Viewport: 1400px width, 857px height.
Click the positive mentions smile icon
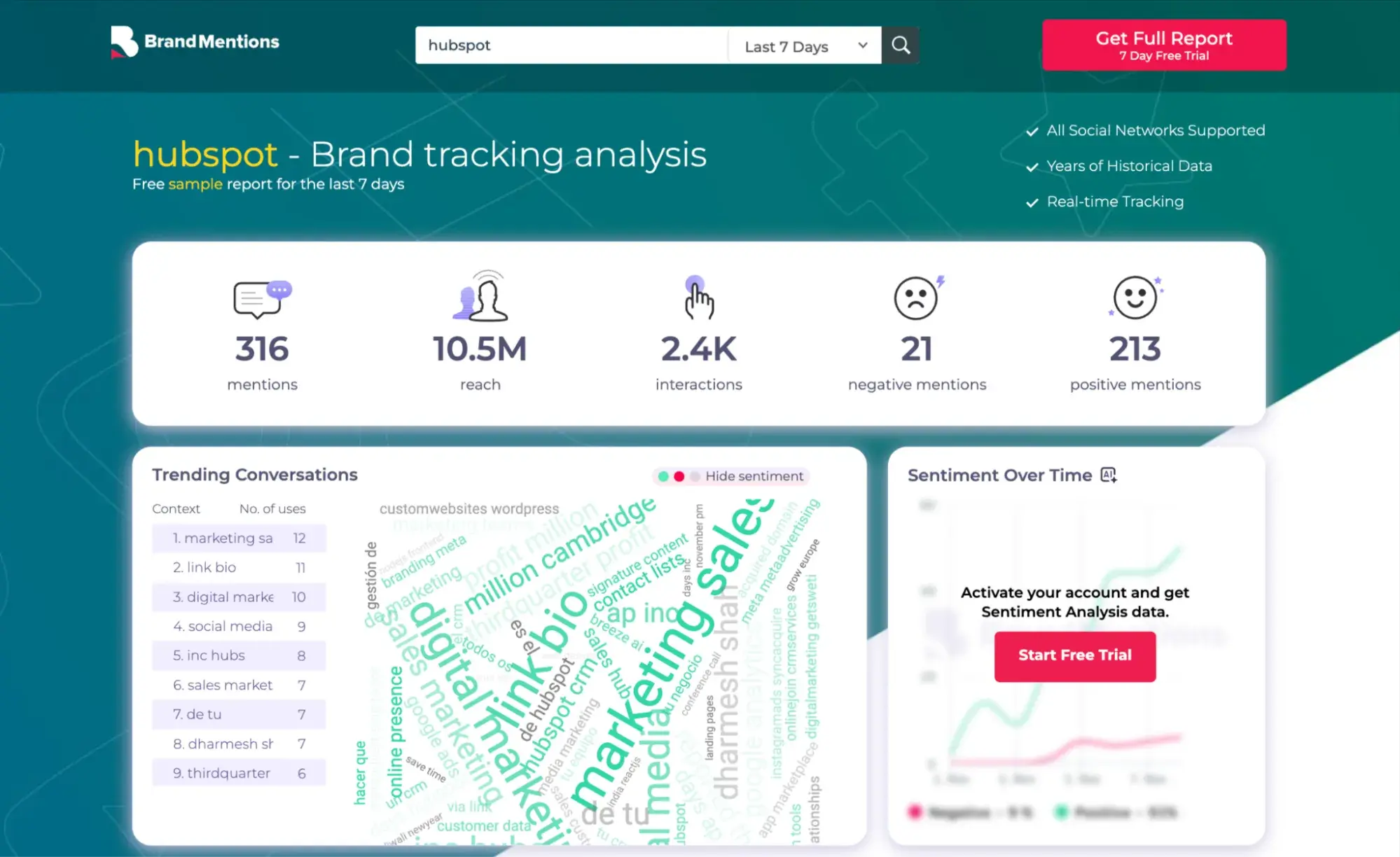[1134, 297]
